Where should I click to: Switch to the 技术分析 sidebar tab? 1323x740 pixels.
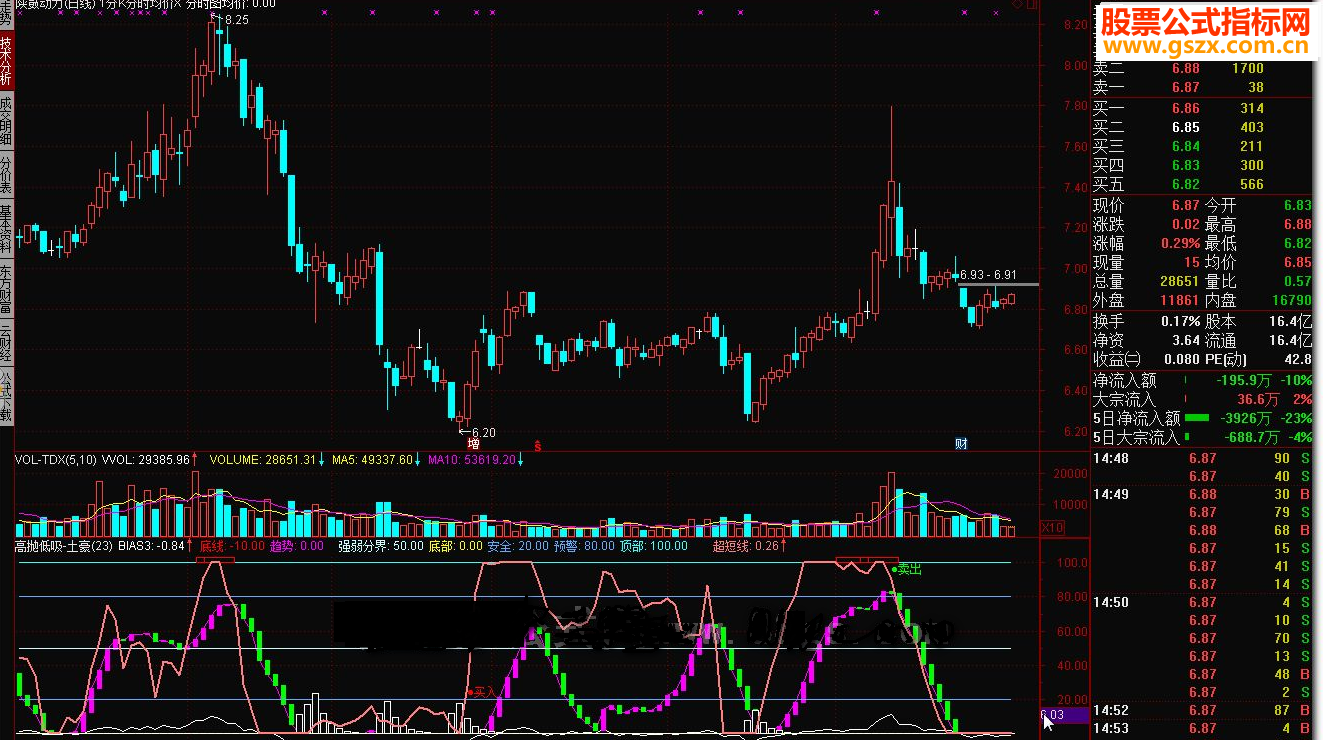(x=6, y=62)
